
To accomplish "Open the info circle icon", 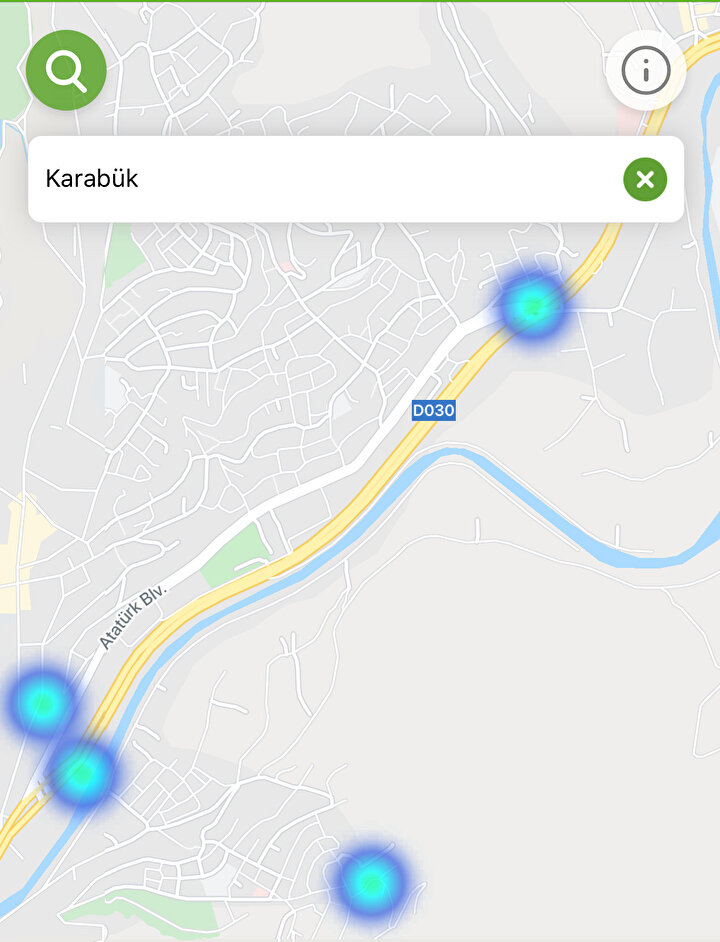I will pos(646,71).
